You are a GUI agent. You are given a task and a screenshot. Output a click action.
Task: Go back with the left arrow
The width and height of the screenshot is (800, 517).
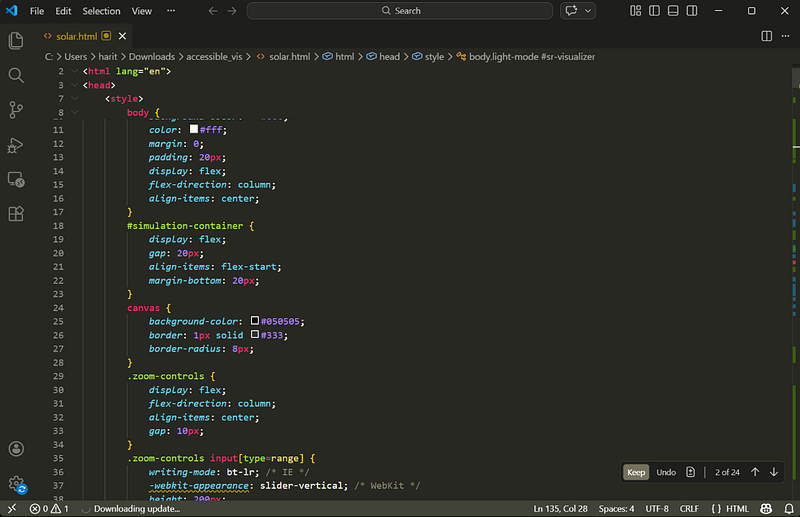[213, 11]
